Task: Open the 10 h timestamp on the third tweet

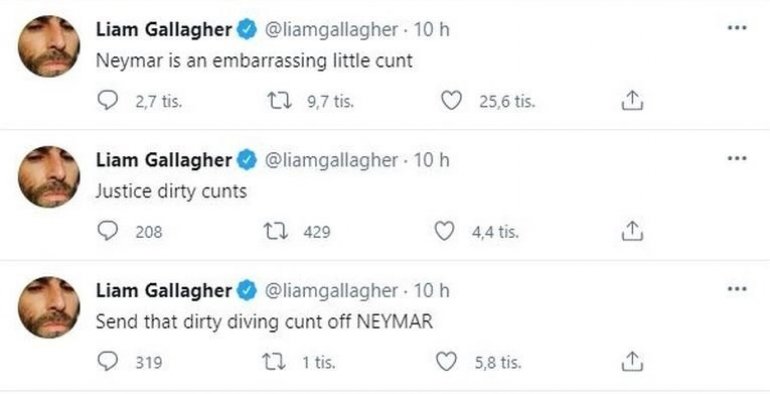Action: point(431,290)
